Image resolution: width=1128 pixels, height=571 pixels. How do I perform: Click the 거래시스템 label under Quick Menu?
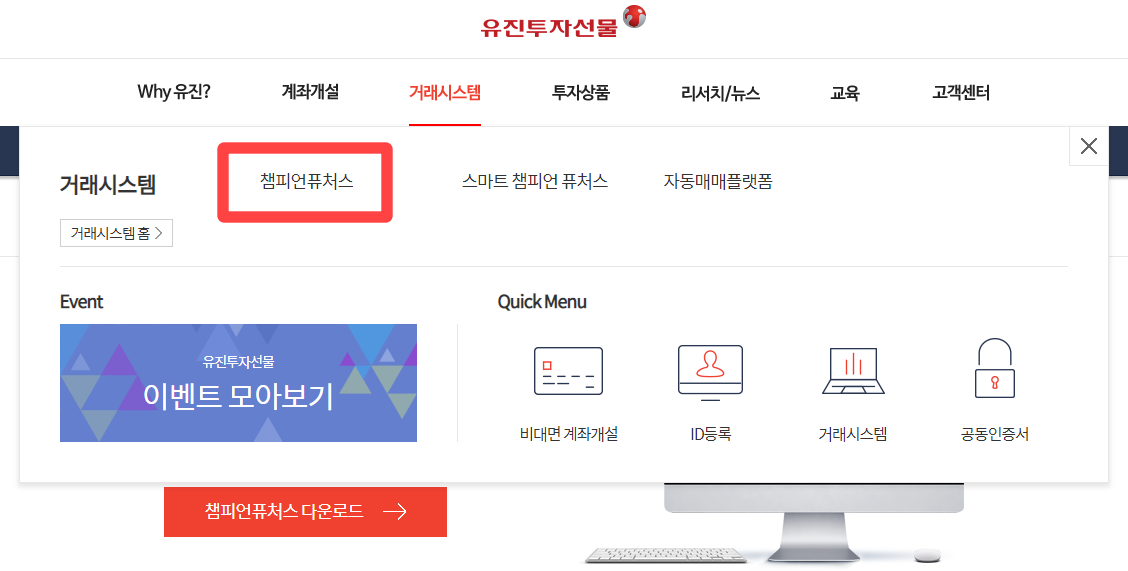[852, 434]
